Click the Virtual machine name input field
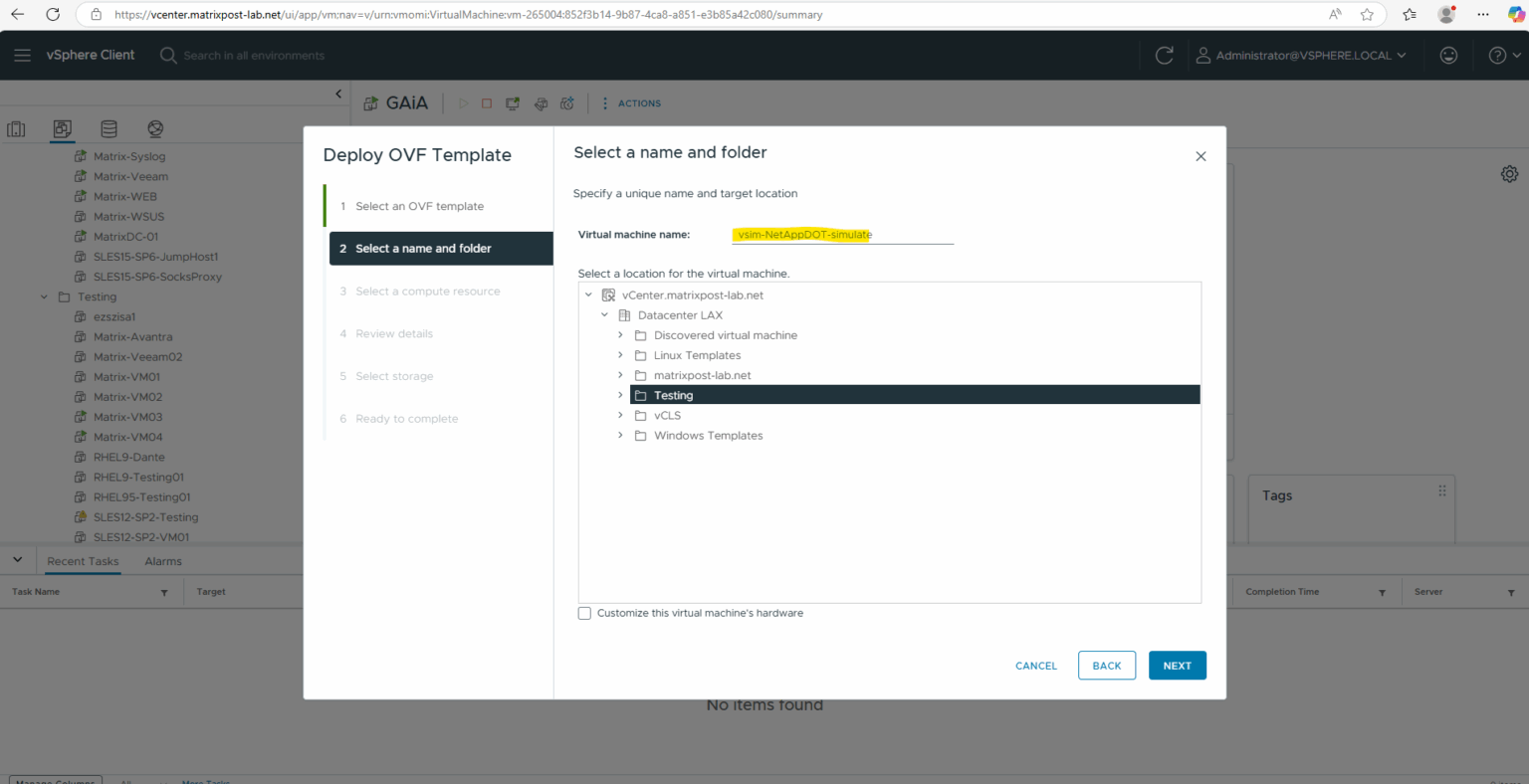The height and width of the screenshot is (784, 1529). tap(842, 235)
